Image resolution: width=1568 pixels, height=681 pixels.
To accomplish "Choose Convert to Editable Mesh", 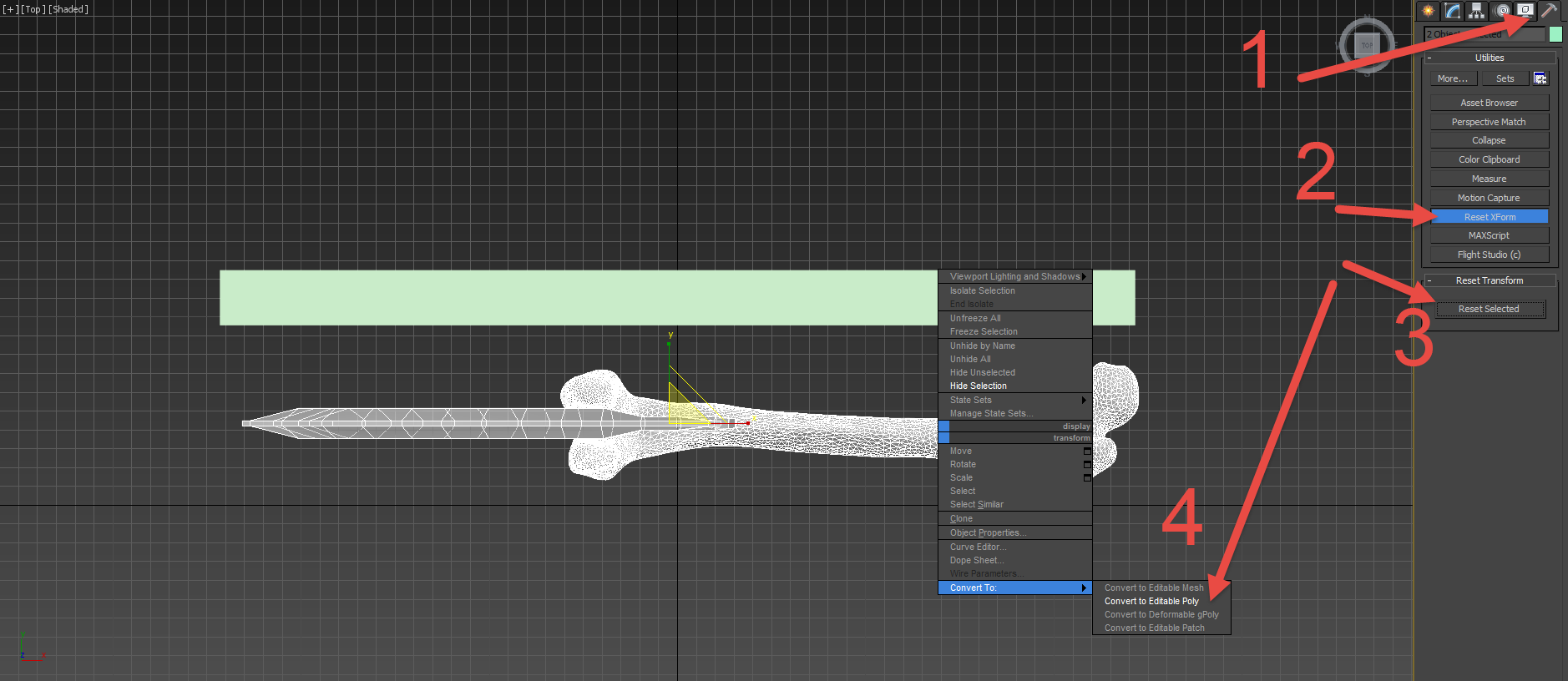I will click(x=1161, y=588).
